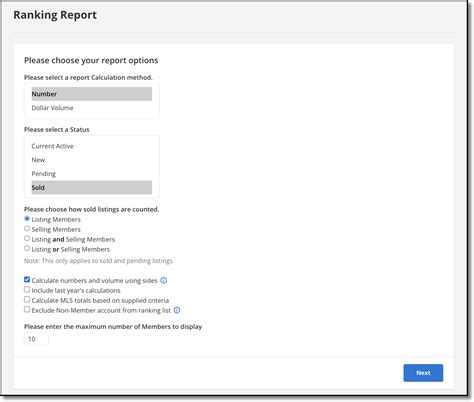Select Listing or Selling Members radio
Image resolution: width=474 pixels, height=402 pixels.
click(x=27, y=249)
